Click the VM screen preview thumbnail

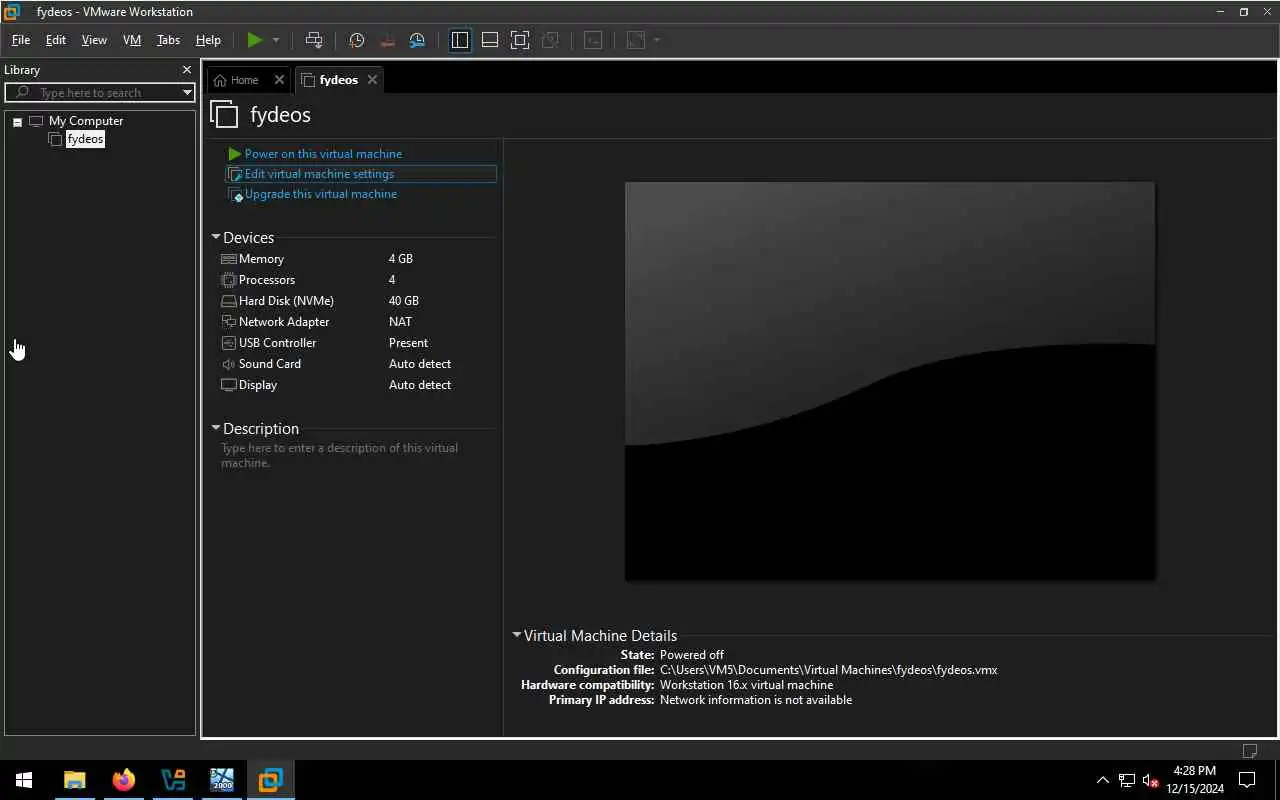(890, 381)
